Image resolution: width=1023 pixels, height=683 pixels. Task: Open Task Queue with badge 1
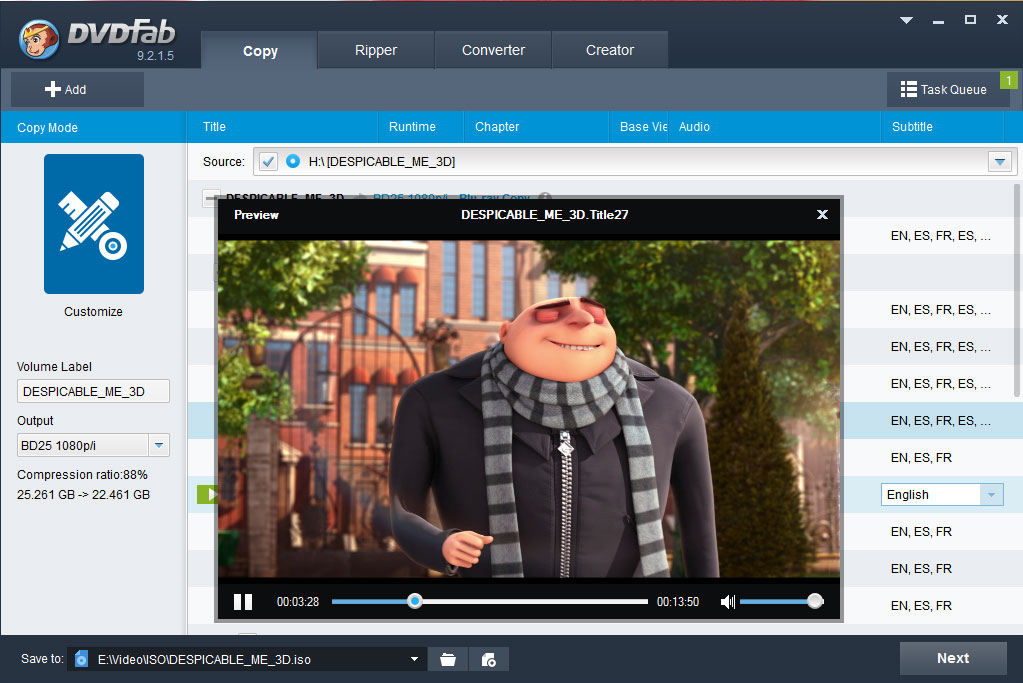(947, 89)
